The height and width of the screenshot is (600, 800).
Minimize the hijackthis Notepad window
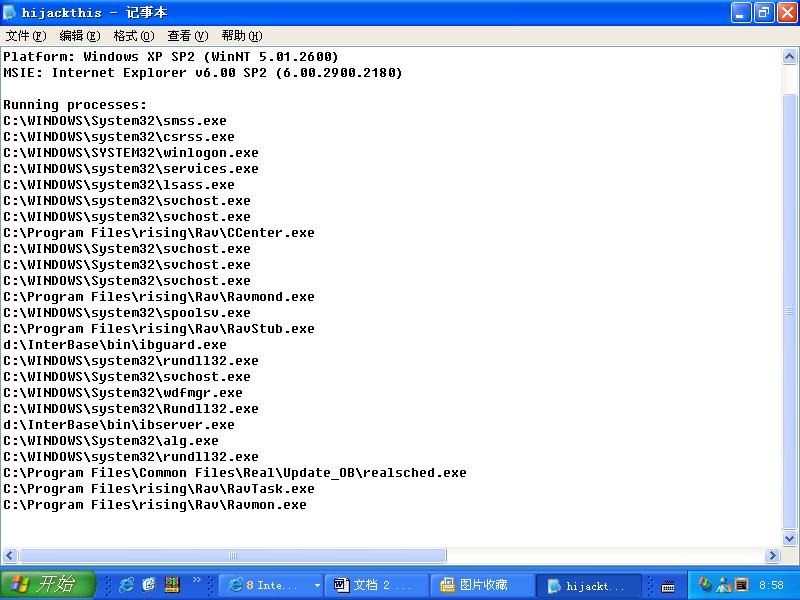pyautogui.click(x=741, y=13)
